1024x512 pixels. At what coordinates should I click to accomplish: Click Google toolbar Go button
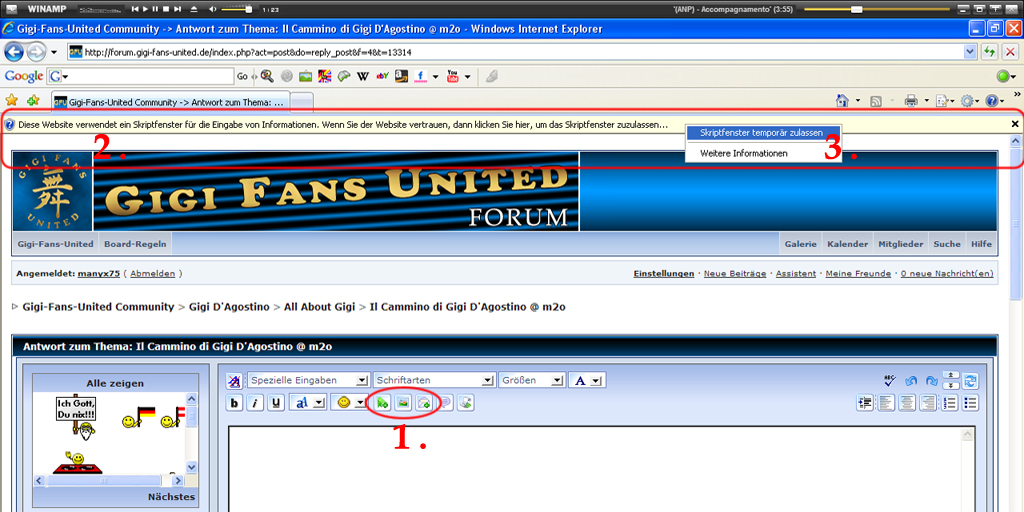tap(242, 76)
